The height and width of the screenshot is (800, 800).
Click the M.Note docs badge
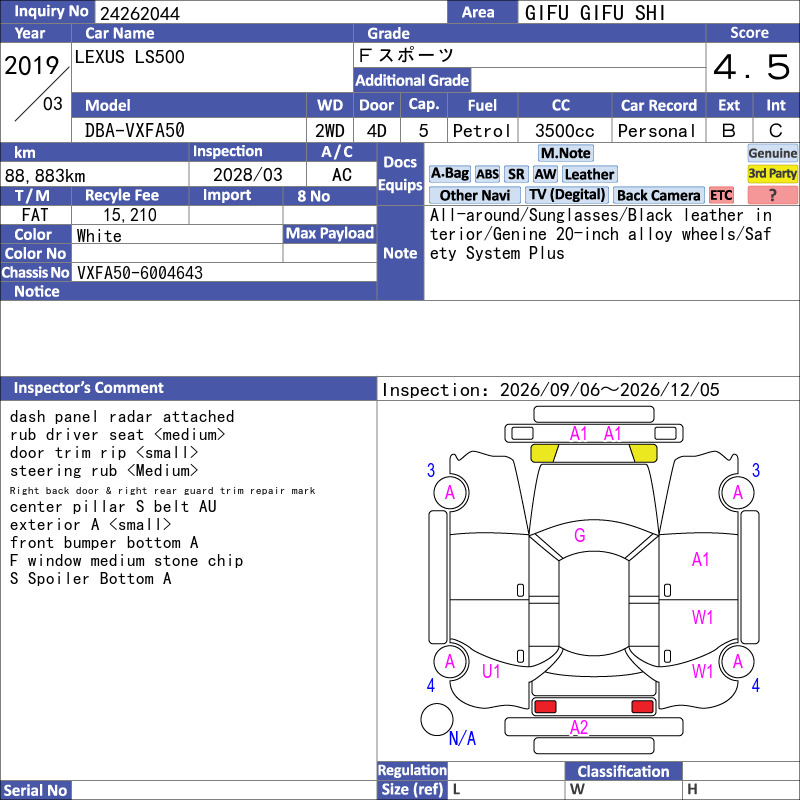565,153
